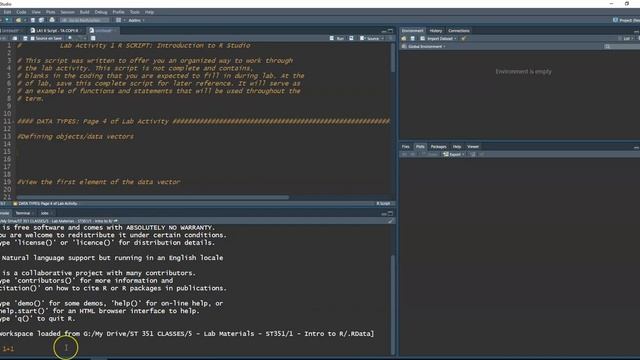
Task: Click the Run button in the editor
Action: point(337,38)
